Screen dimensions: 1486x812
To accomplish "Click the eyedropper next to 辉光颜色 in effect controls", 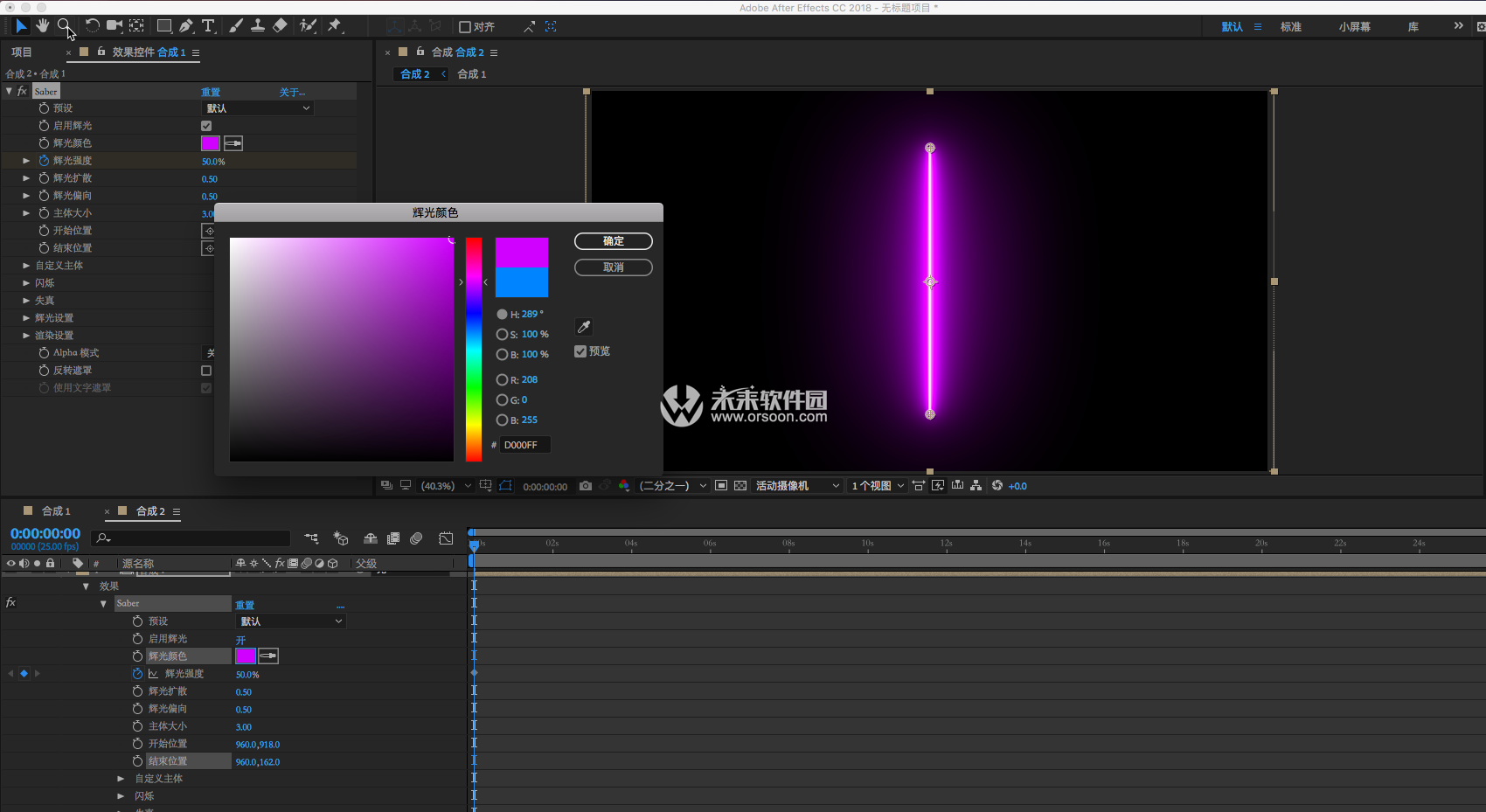I will point(233,143).
